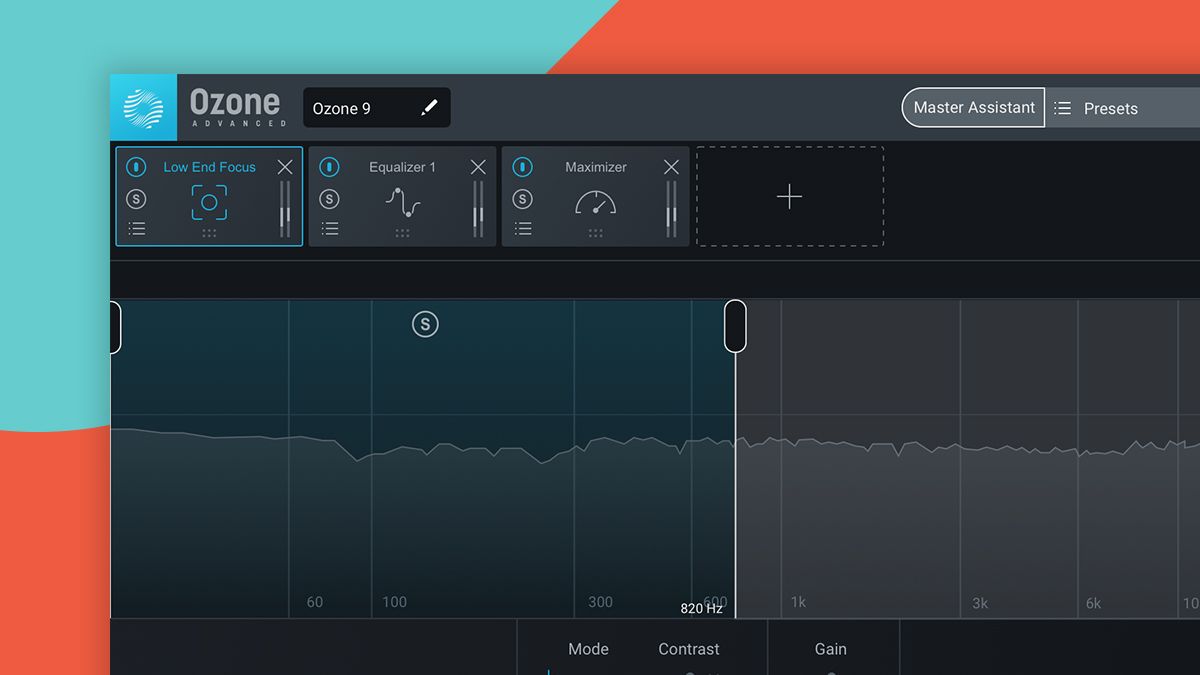Viewport: 1200px width, 675px height.
Task: Click the 820 Hz frequency readout
Action: pyautogui.click(x=701, y=608)
